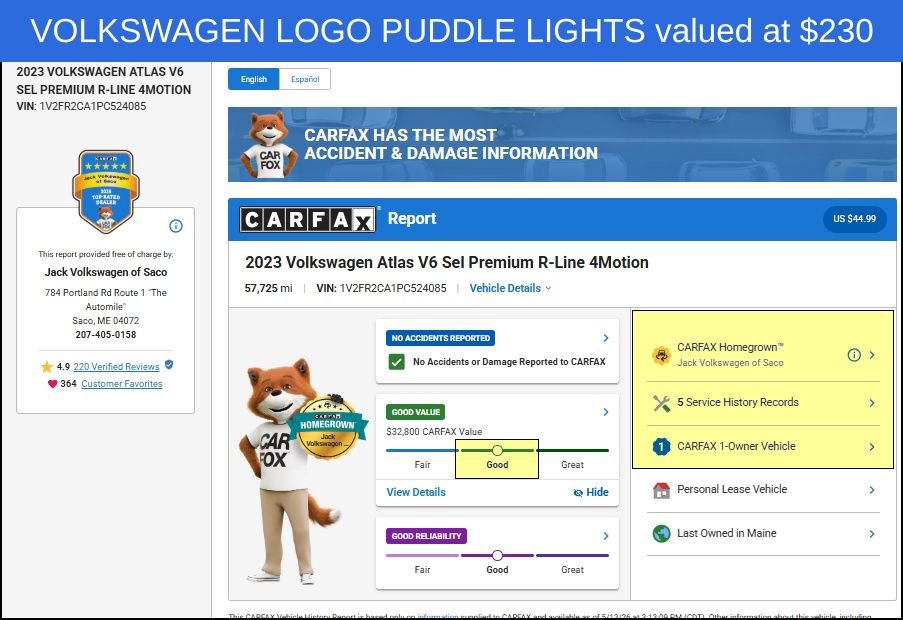Expand the 5 Service History Records chevron
This screenshot has height=620, width=903.
click(x=872, y=403)
